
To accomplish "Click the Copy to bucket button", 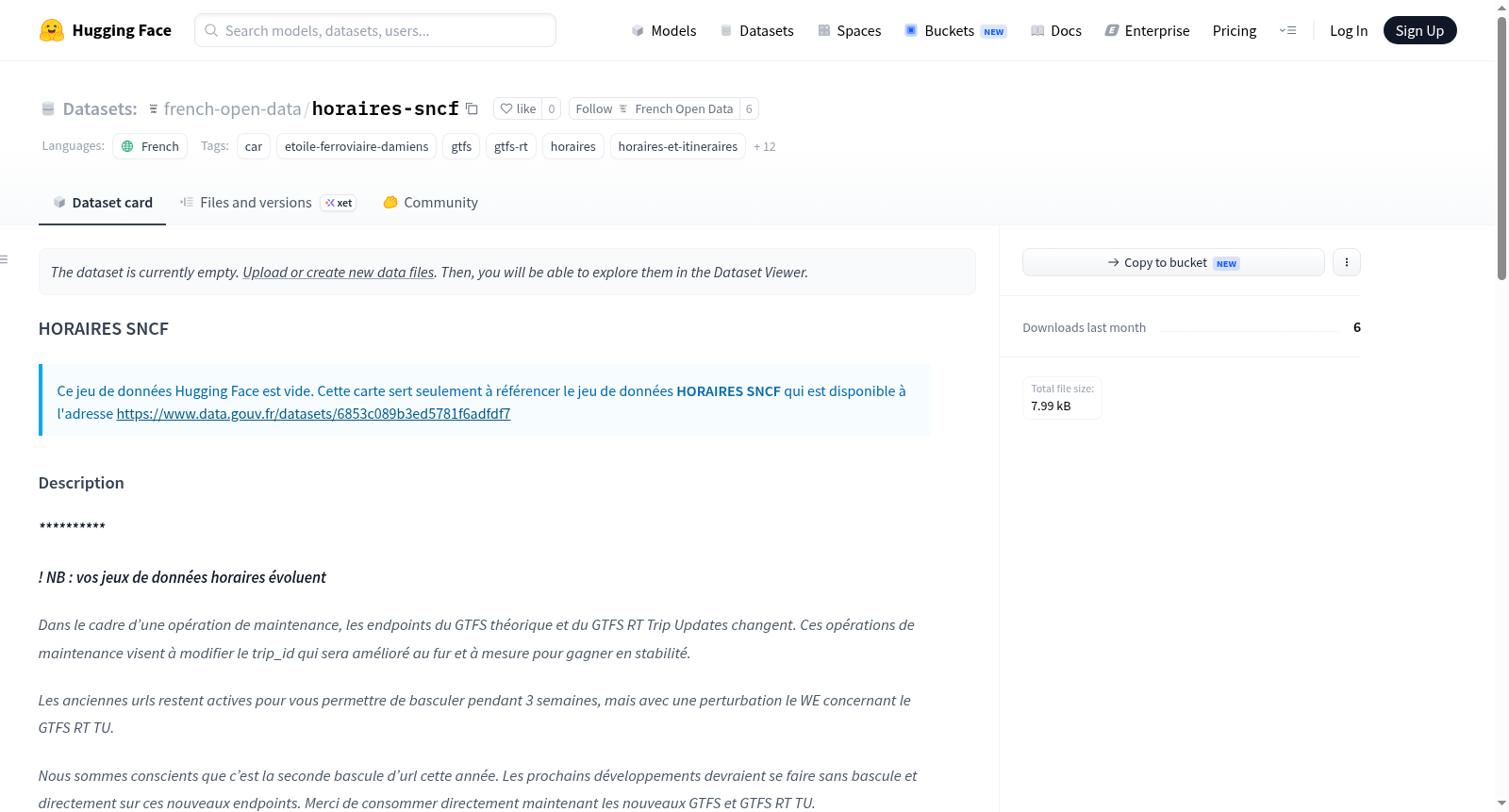I will point(1173,262).
